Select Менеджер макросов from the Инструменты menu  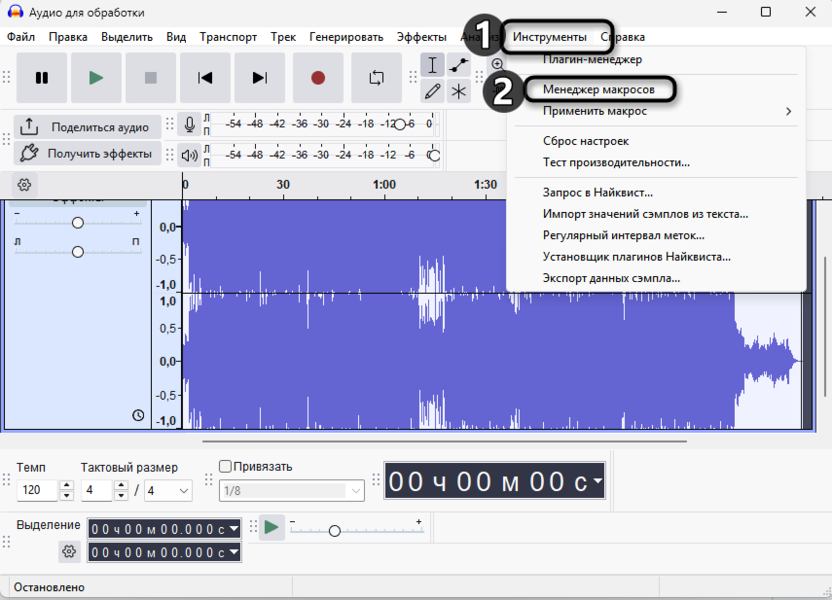coord(601,89)
